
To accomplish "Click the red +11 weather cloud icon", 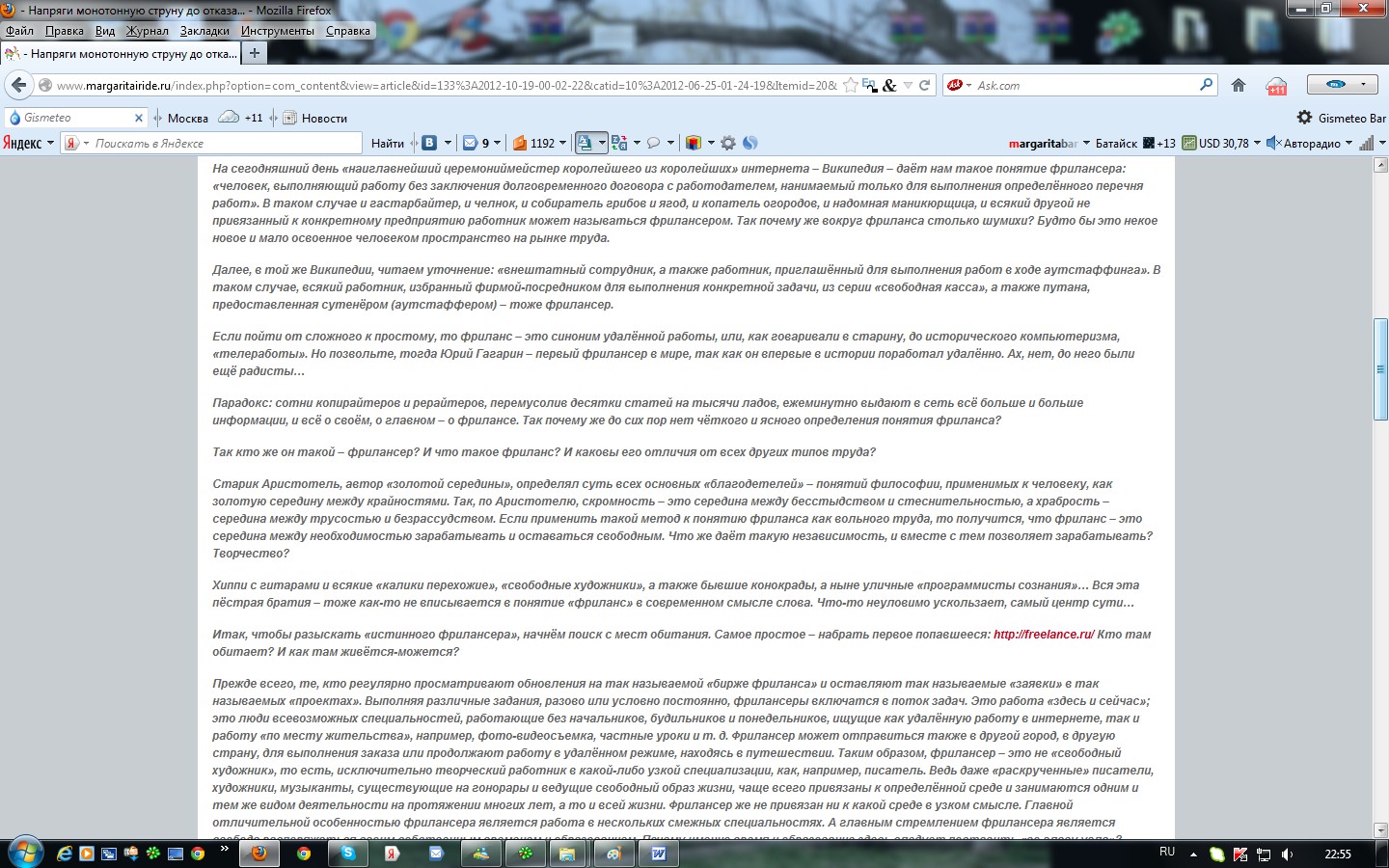I will pyautogui.click(x=1276, y=86).
